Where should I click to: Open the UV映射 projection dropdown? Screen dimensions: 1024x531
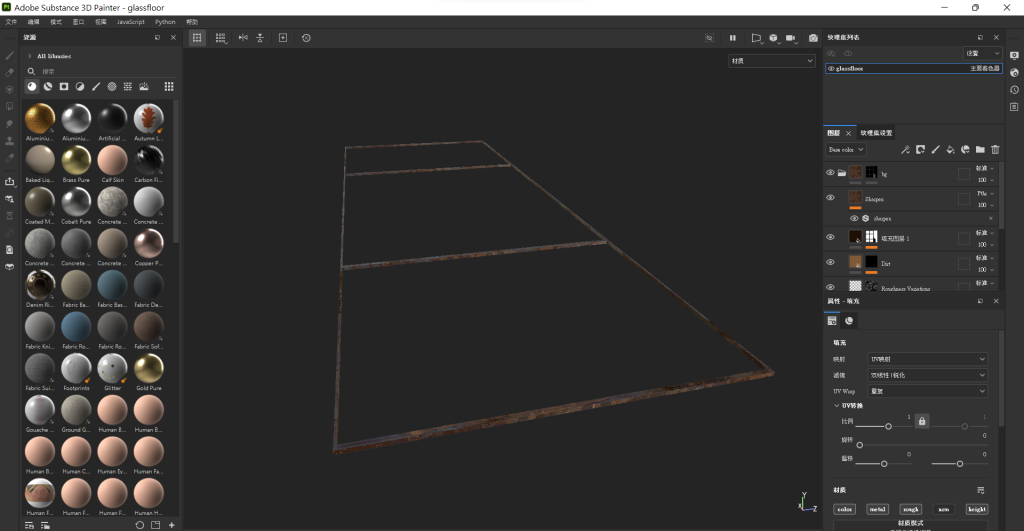click(x=927, y=359)
